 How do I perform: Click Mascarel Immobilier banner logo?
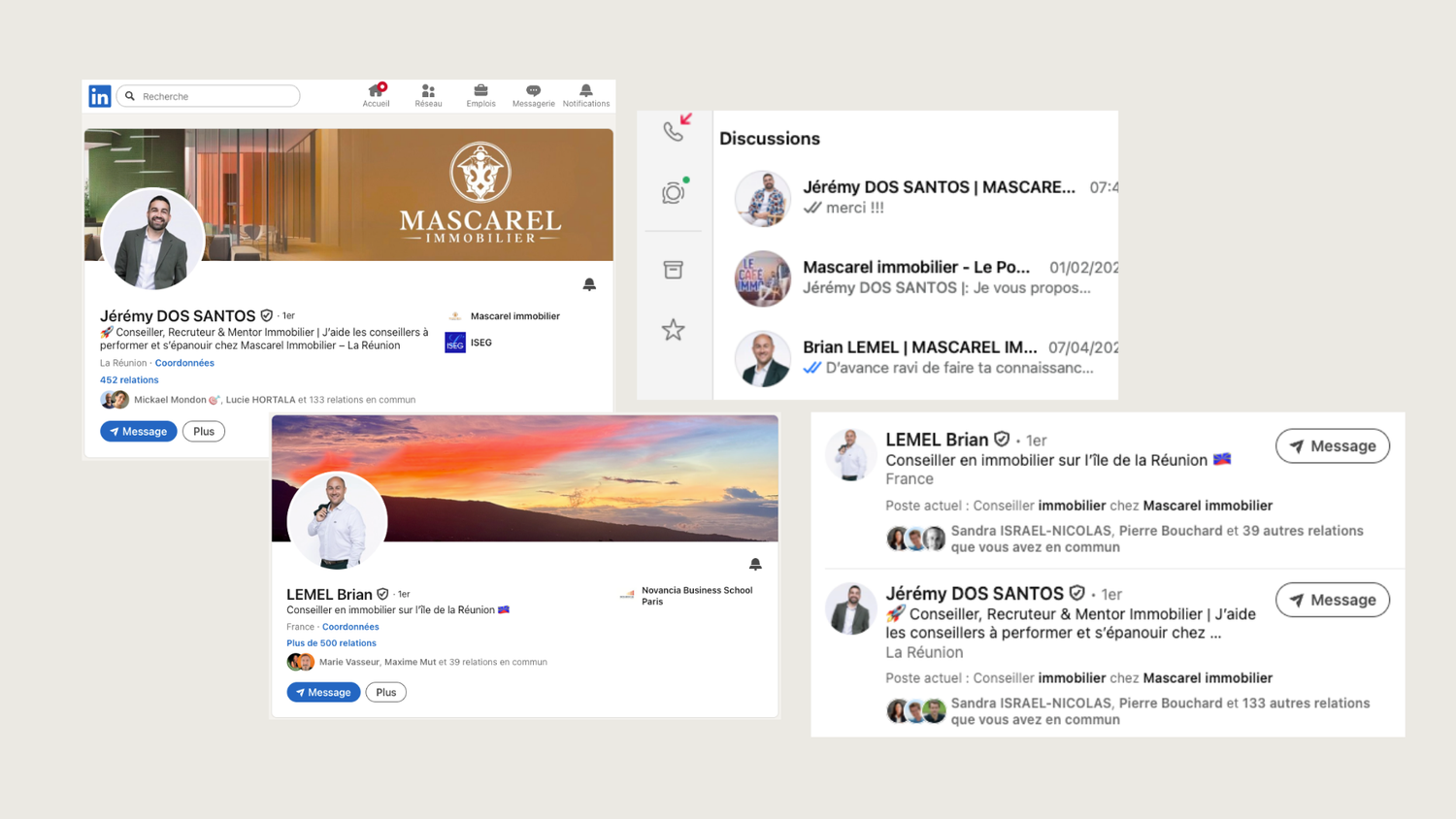click(480, 192)
